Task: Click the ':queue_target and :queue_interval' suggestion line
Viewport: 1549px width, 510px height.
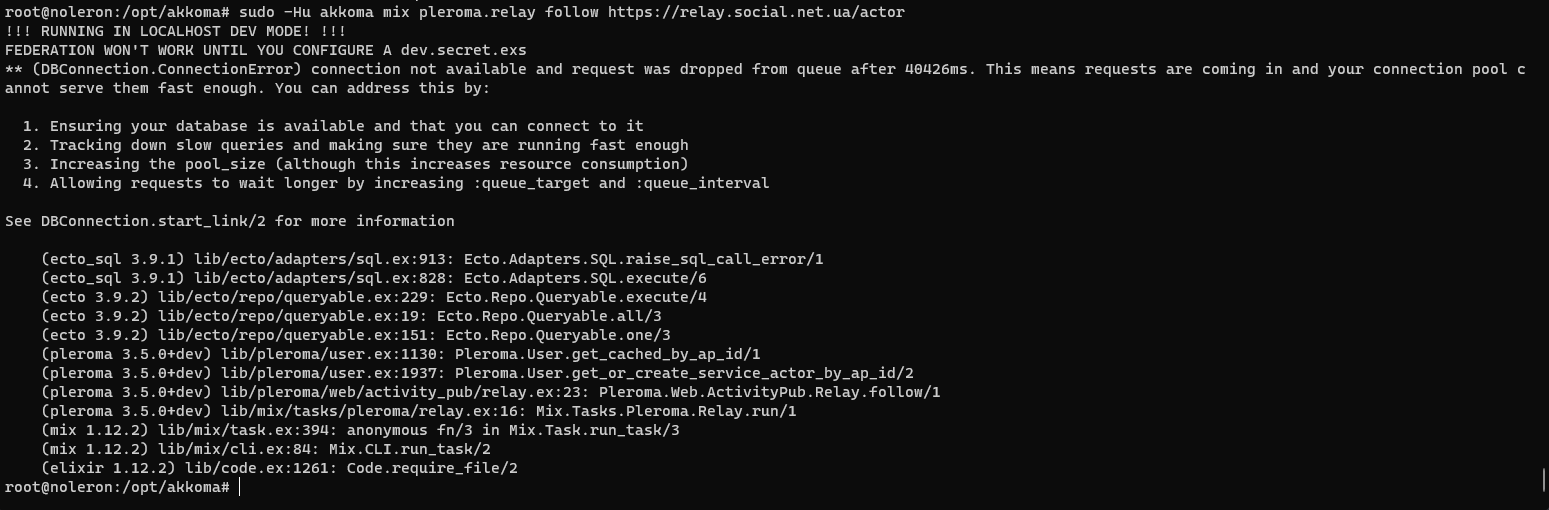Action: coord(396,183)
